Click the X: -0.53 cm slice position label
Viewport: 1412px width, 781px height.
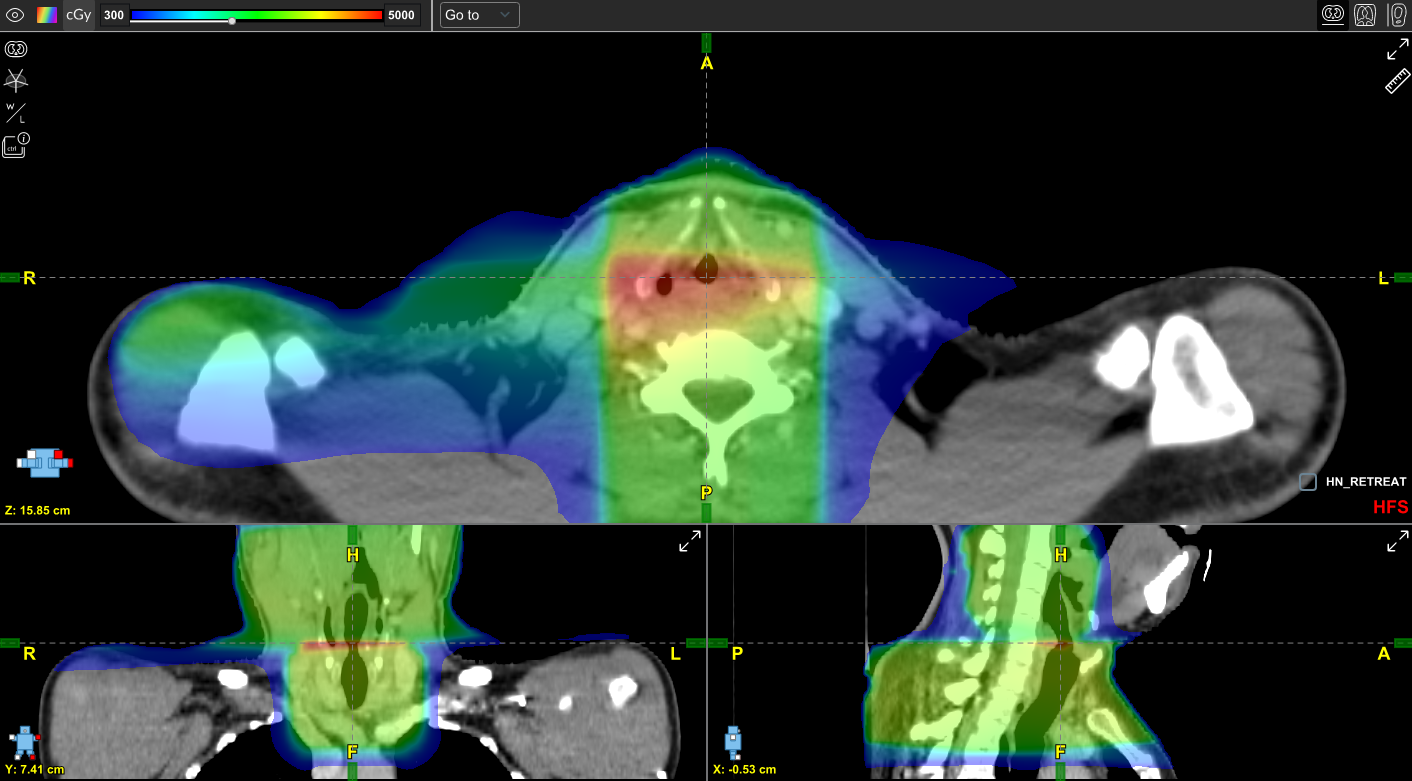(x=745, y=770)
